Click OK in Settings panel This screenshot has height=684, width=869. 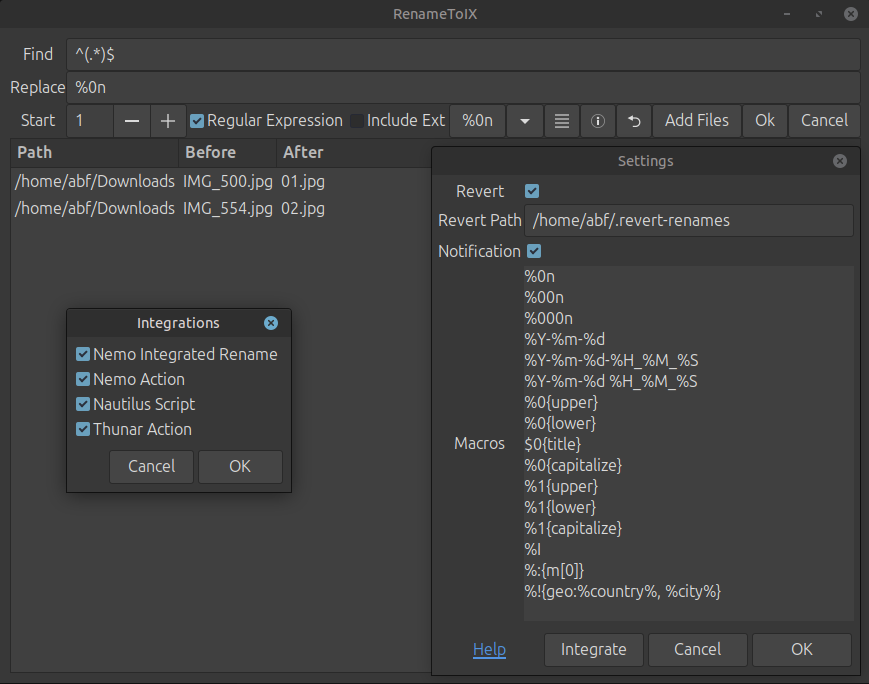[801, 650]
